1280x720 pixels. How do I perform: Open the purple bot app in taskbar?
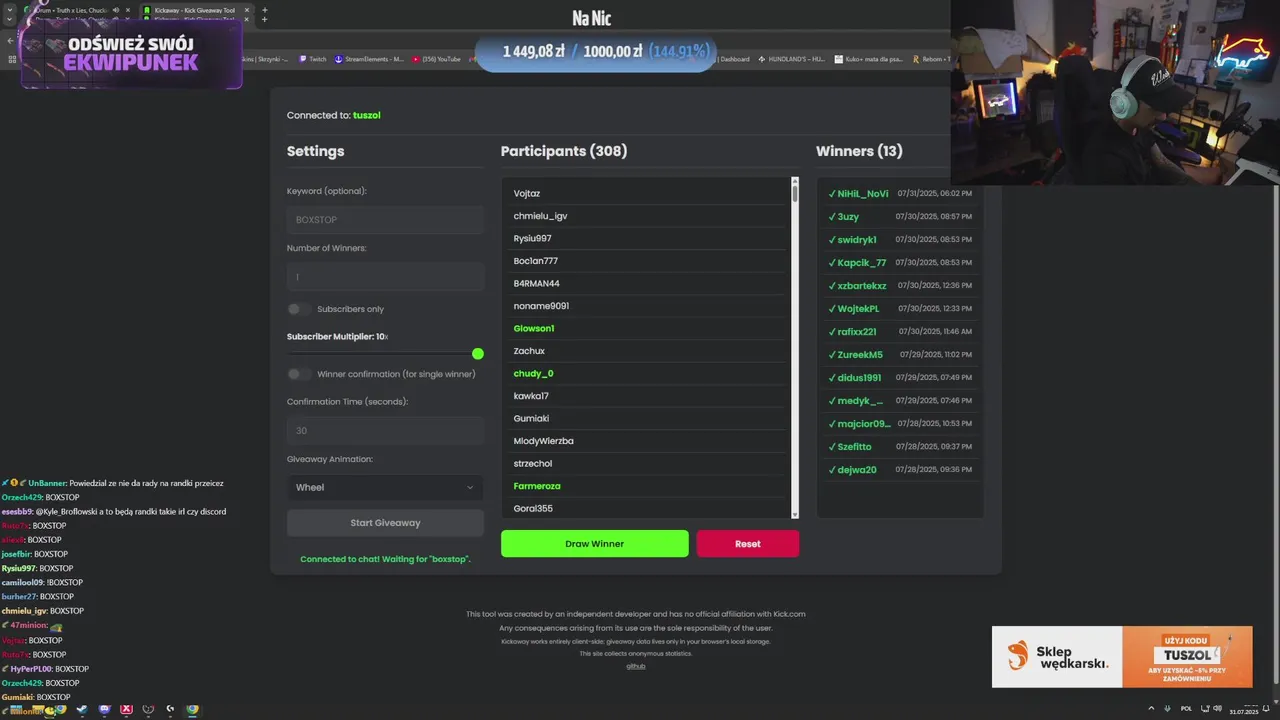click(x=105, y=710)
